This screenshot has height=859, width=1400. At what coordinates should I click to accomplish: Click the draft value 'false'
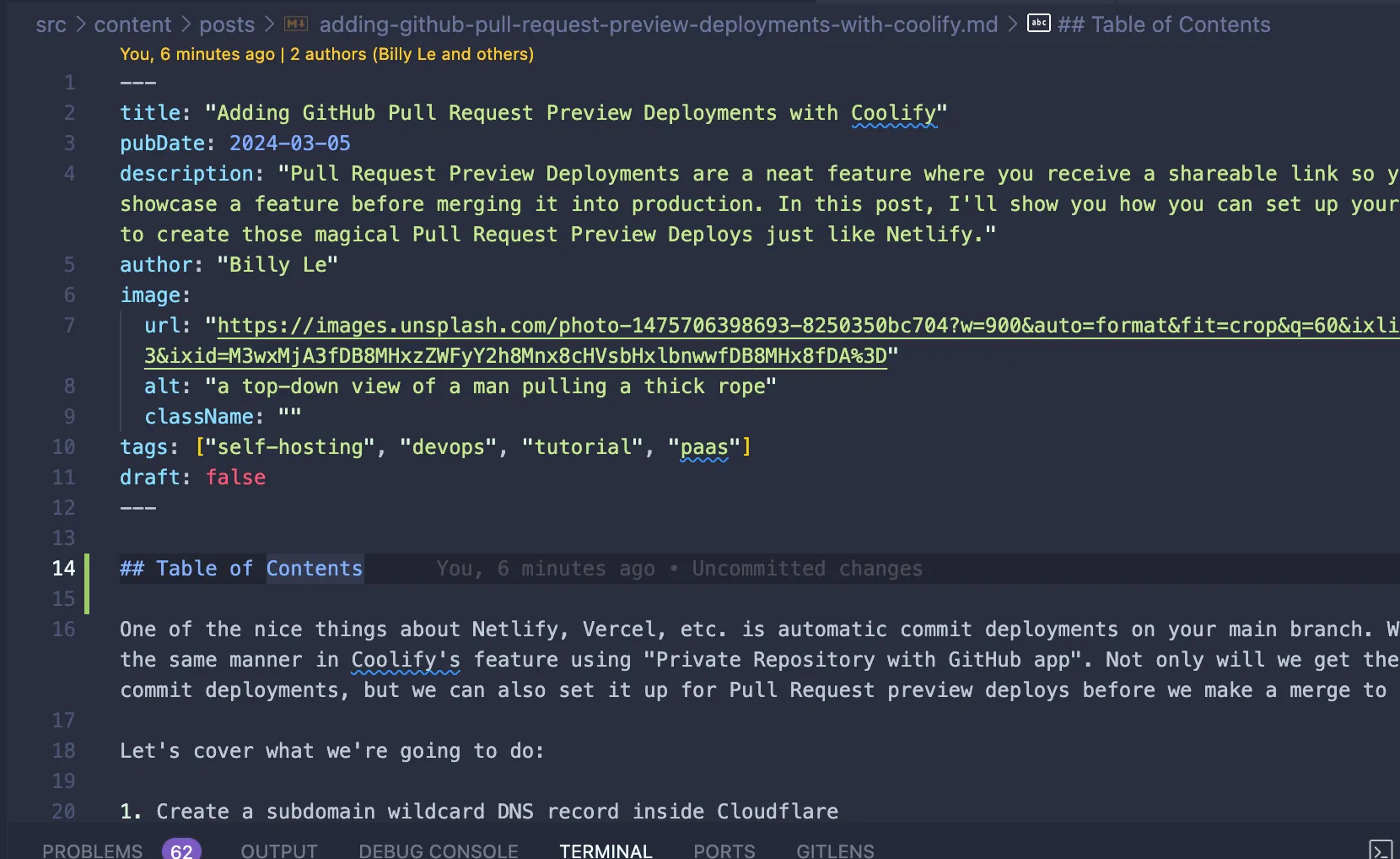235,478
